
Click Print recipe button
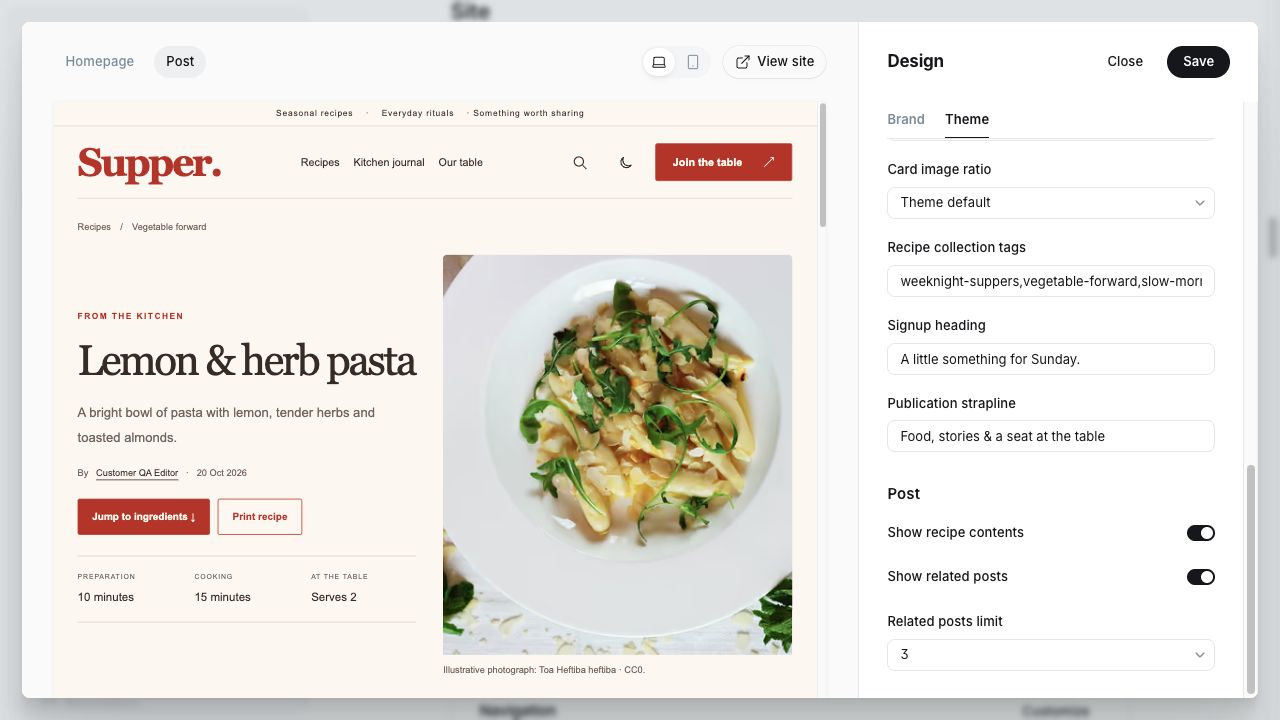(x=260, y=517)
